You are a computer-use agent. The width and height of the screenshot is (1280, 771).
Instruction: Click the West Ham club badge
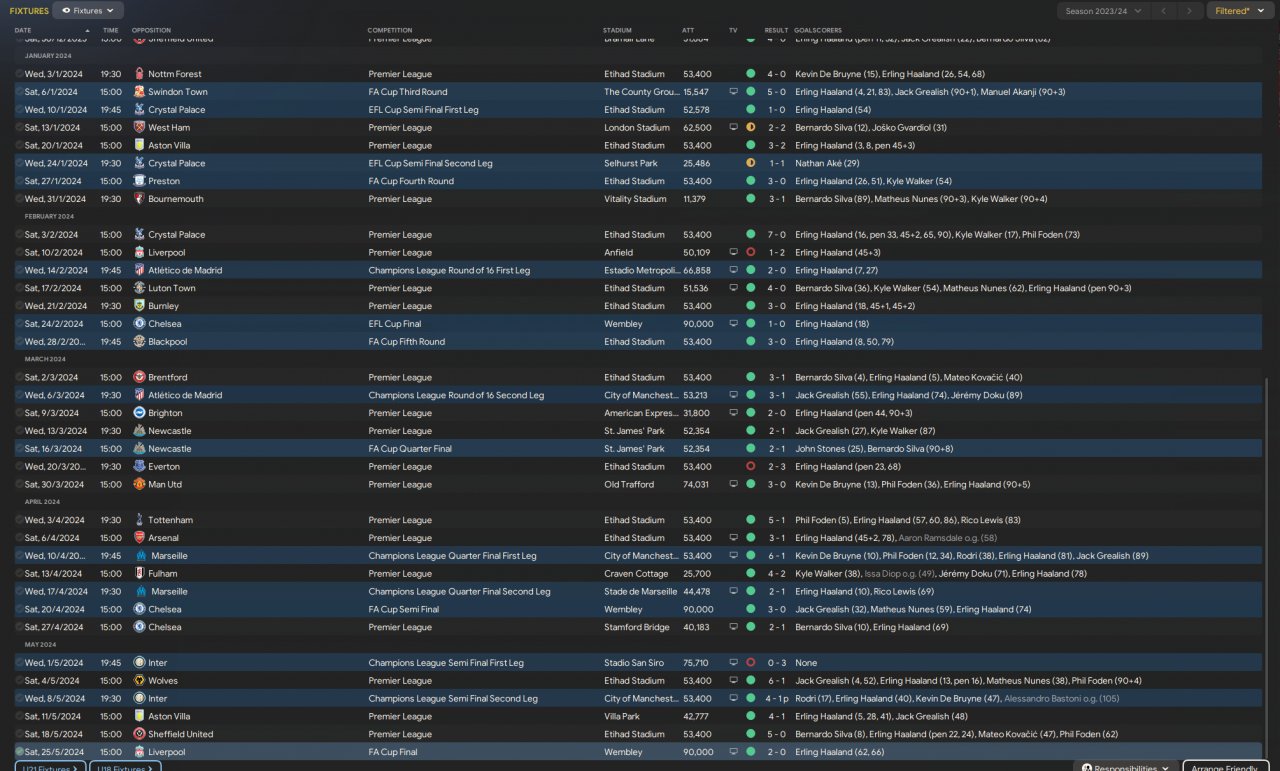click(139, 128)
